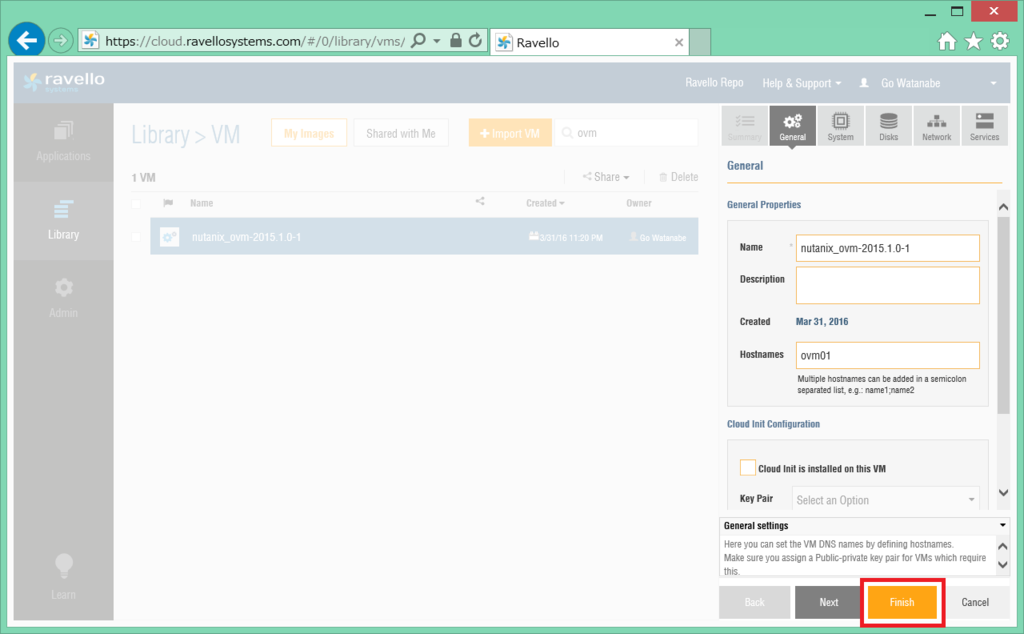Viewport: 1024px width, 634px height.
Task: Switch to the System tab
Action: click(x=840, y=126)
